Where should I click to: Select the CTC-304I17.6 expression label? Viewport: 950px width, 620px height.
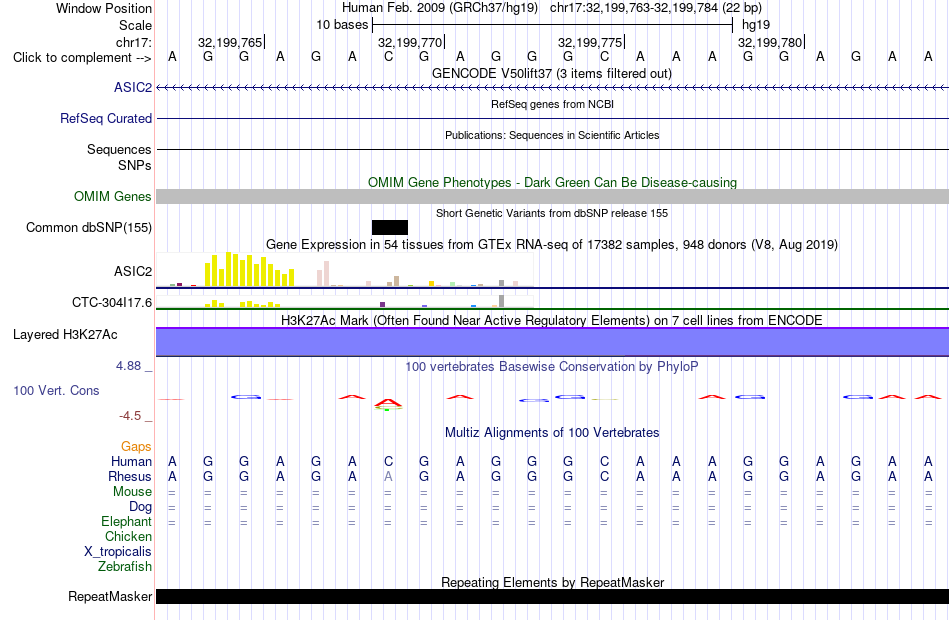112,302
